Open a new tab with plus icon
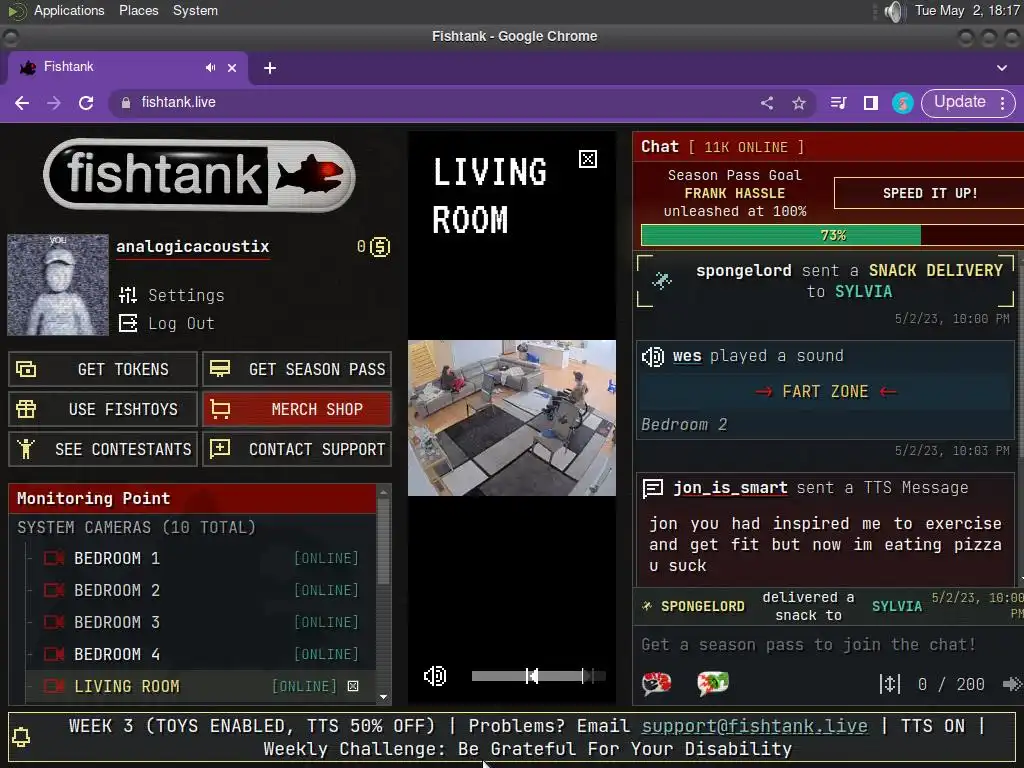This screenshot has width=1024, height=768. click(270, 68)
